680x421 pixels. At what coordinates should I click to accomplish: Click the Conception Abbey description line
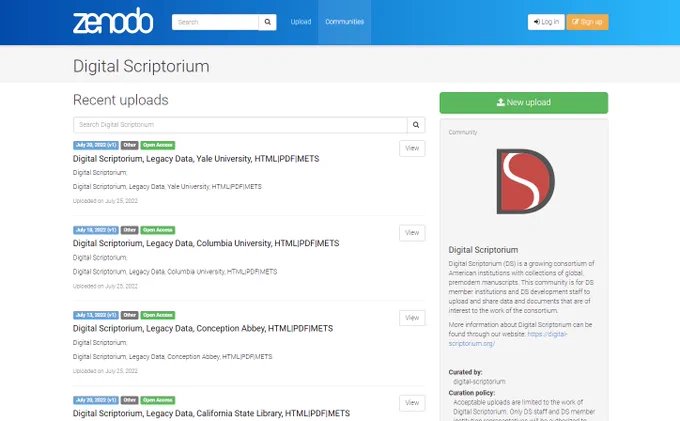(x=173, y=357)
